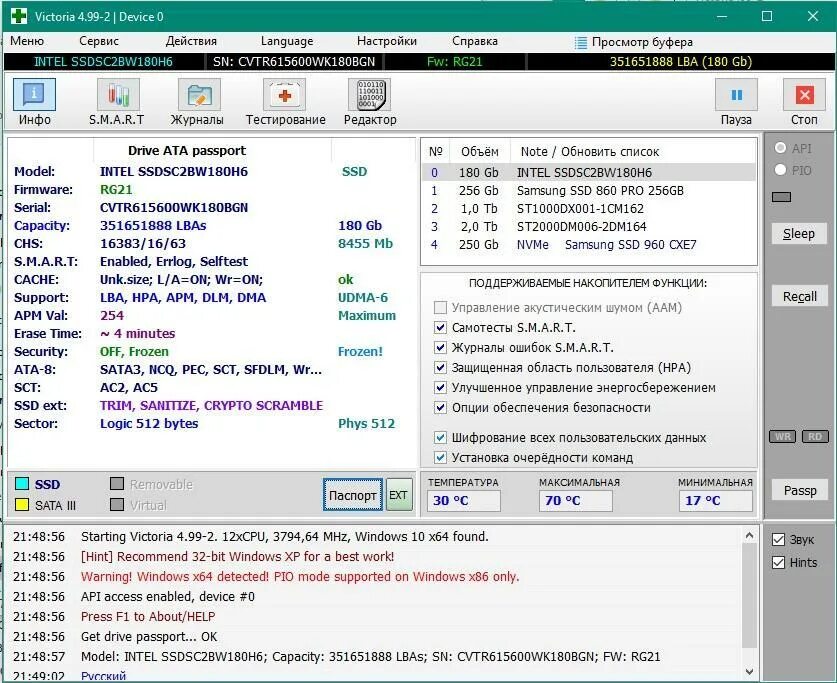Viewport: 837px width, 683px height.
Task: Click the МАКСИМАЛЬНАЯ 70 °C field
Action: click(x=575, y=501)
